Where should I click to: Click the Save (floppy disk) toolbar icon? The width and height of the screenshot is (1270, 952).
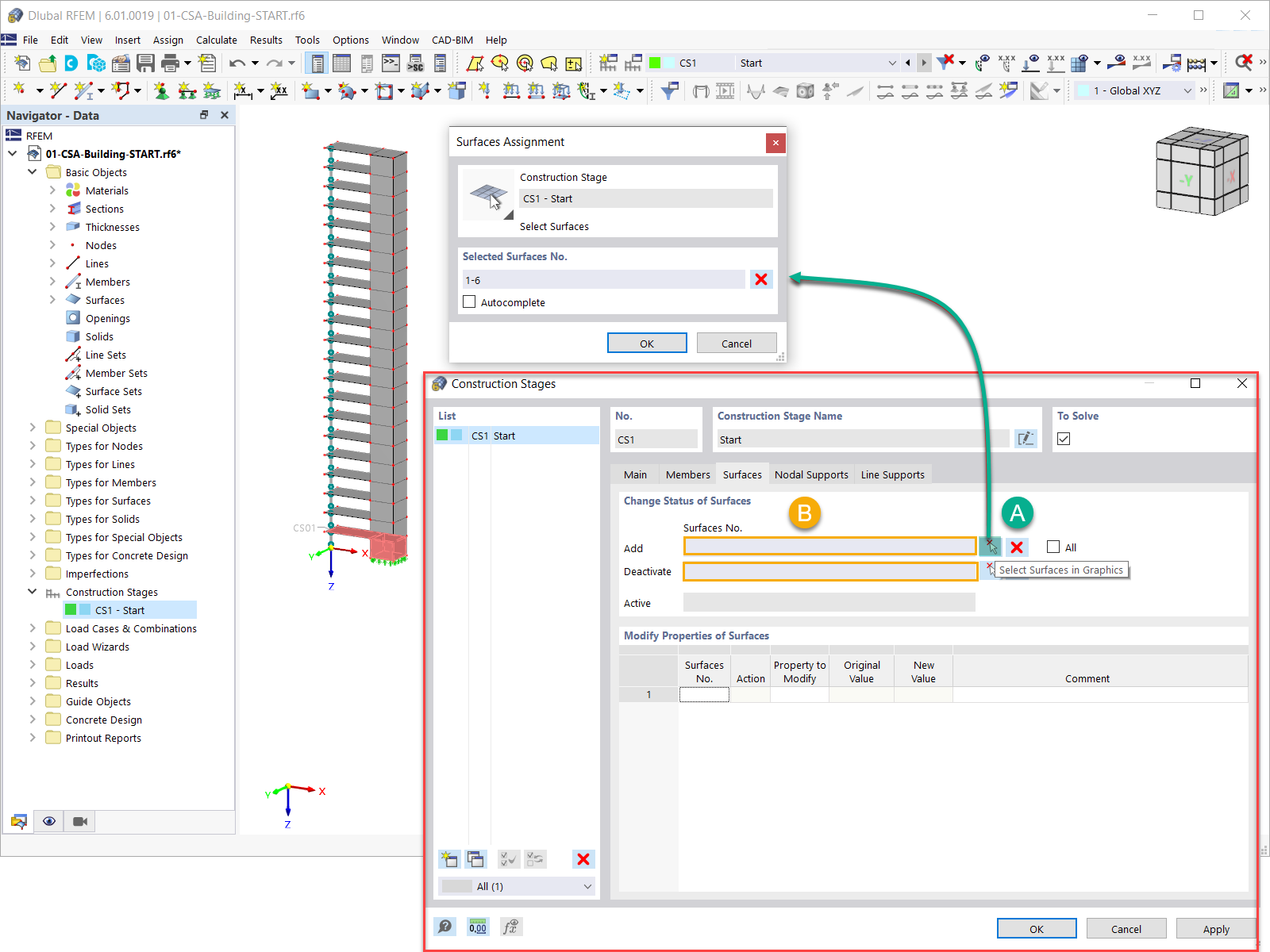pyautogui.click(x=145, y=63)
